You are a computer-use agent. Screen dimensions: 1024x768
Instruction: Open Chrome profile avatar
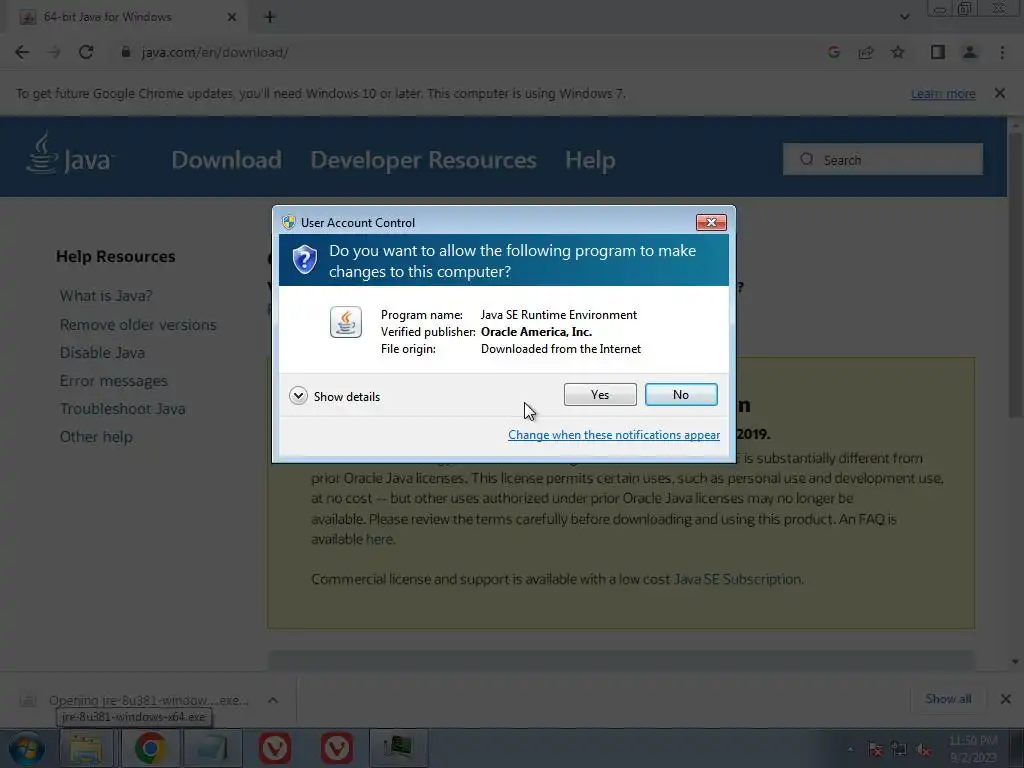click(x=970, y=52)
